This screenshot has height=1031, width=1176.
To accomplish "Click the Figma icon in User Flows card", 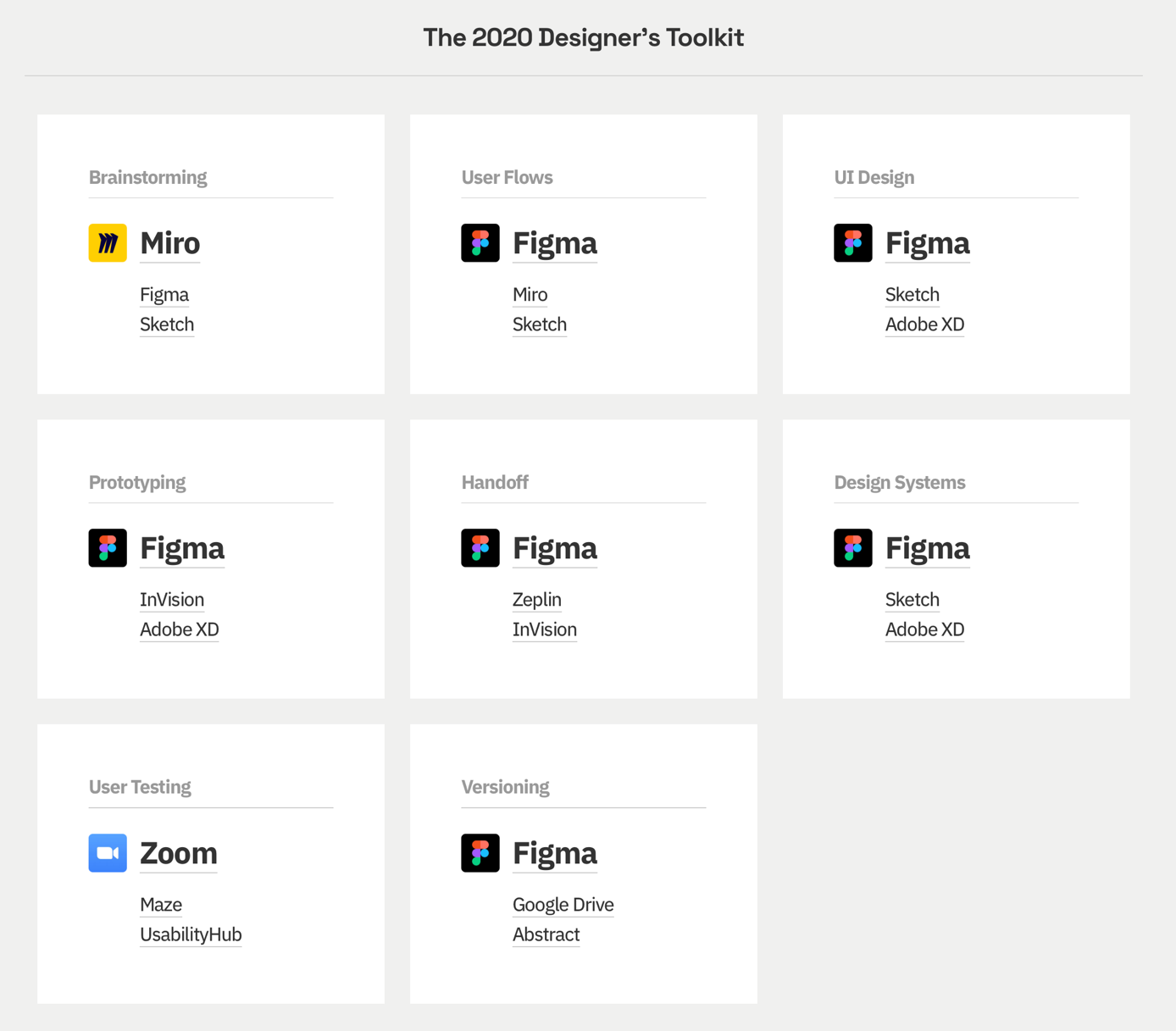I will [480, 242].
